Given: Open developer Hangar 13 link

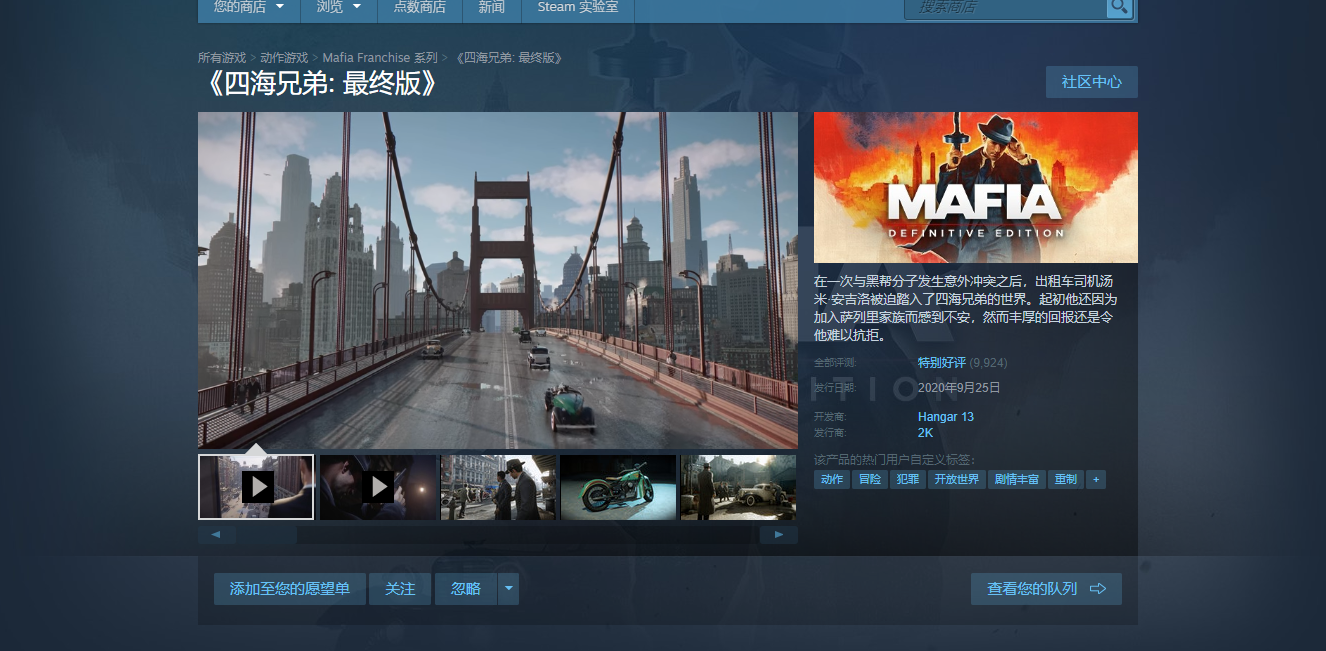Looking at the screenshot, I should (946, 417).
